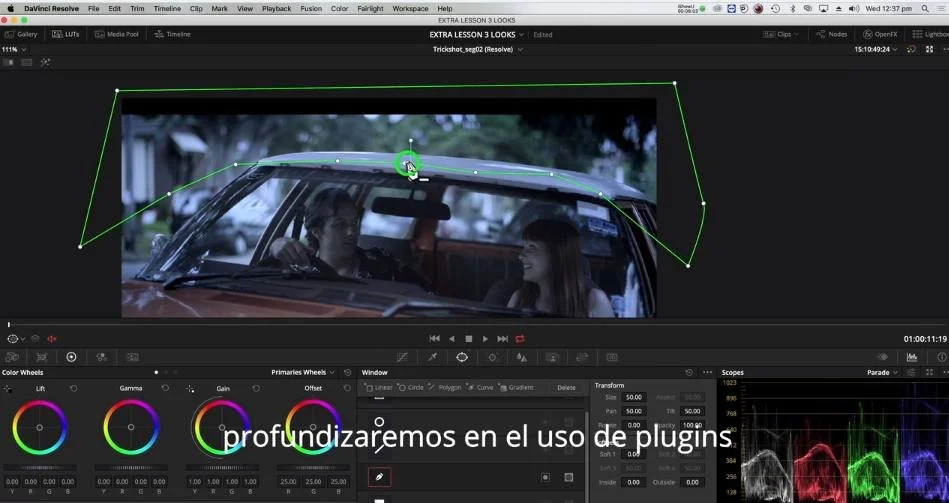Open the Qualifier eyedropper palette
The image size is (949, 503).
432,357
